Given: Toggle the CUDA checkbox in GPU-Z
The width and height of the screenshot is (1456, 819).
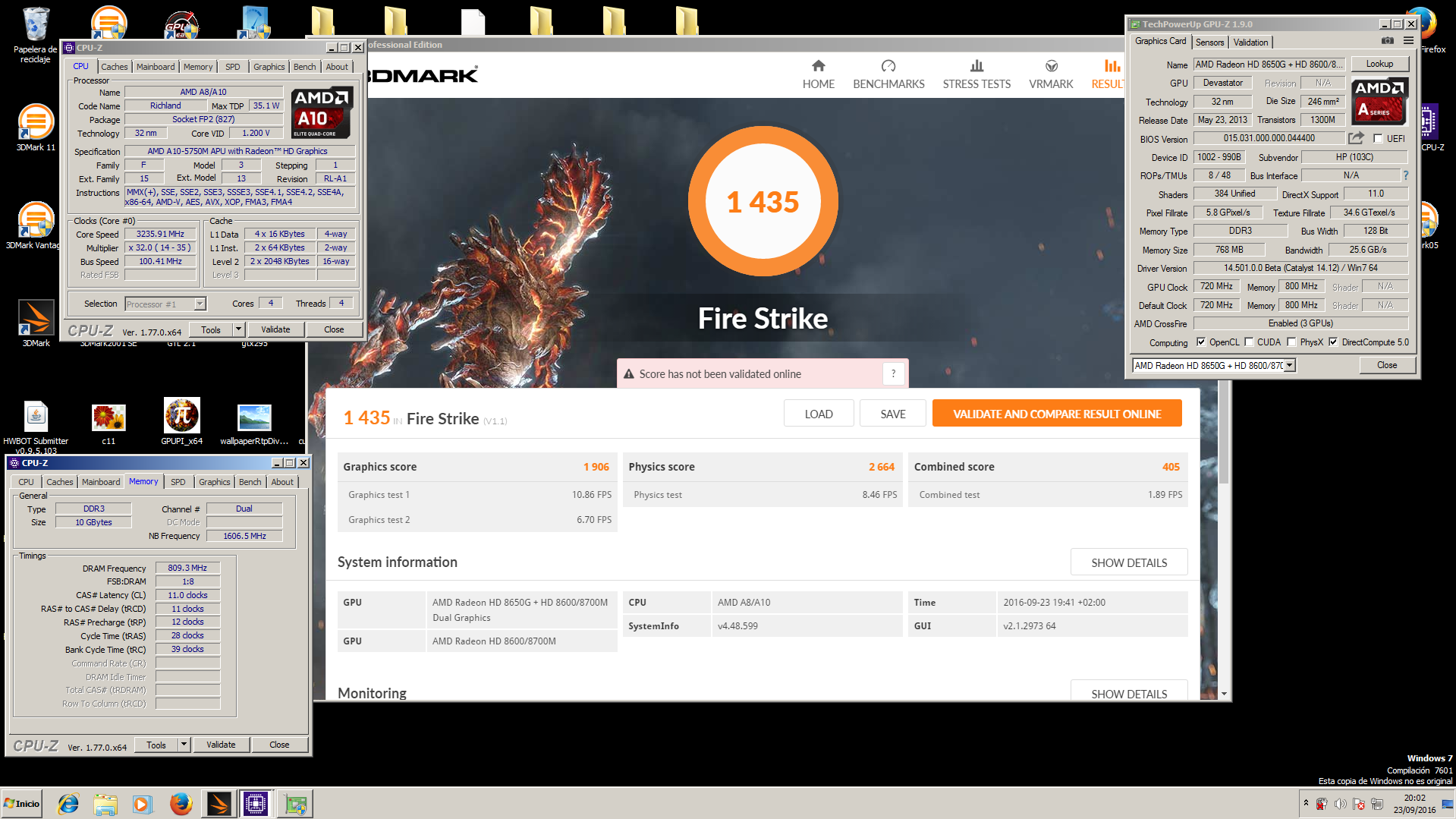Looking at the screenshot, I should (x=1249, y=342).
